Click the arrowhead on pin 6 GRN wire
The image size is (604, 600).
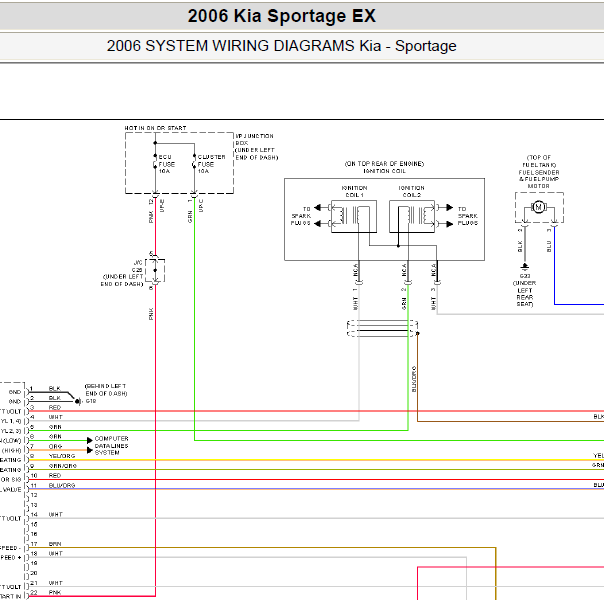pyautogui.click(x=90, y=440)
